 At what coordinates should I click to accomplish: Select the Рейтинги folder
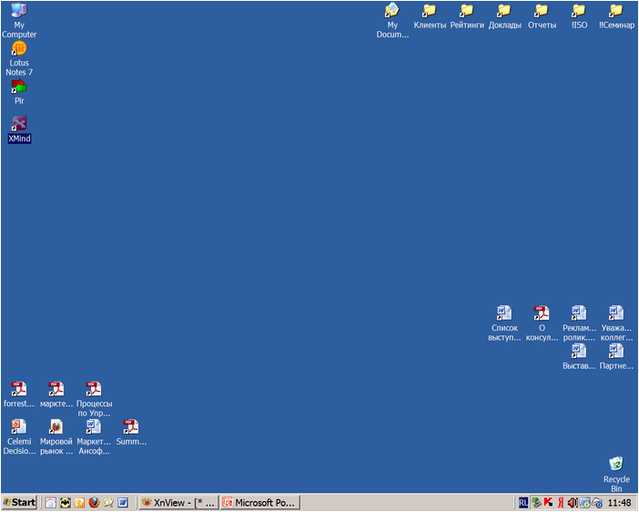[466, 11]
